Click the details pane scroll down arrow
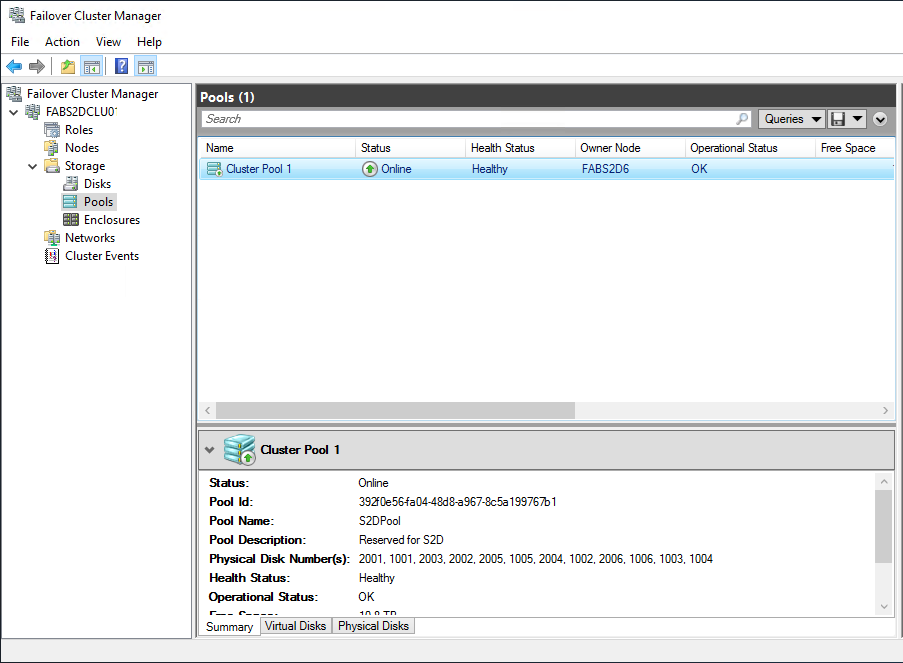The image size is (903, 663). pos(883,607)
